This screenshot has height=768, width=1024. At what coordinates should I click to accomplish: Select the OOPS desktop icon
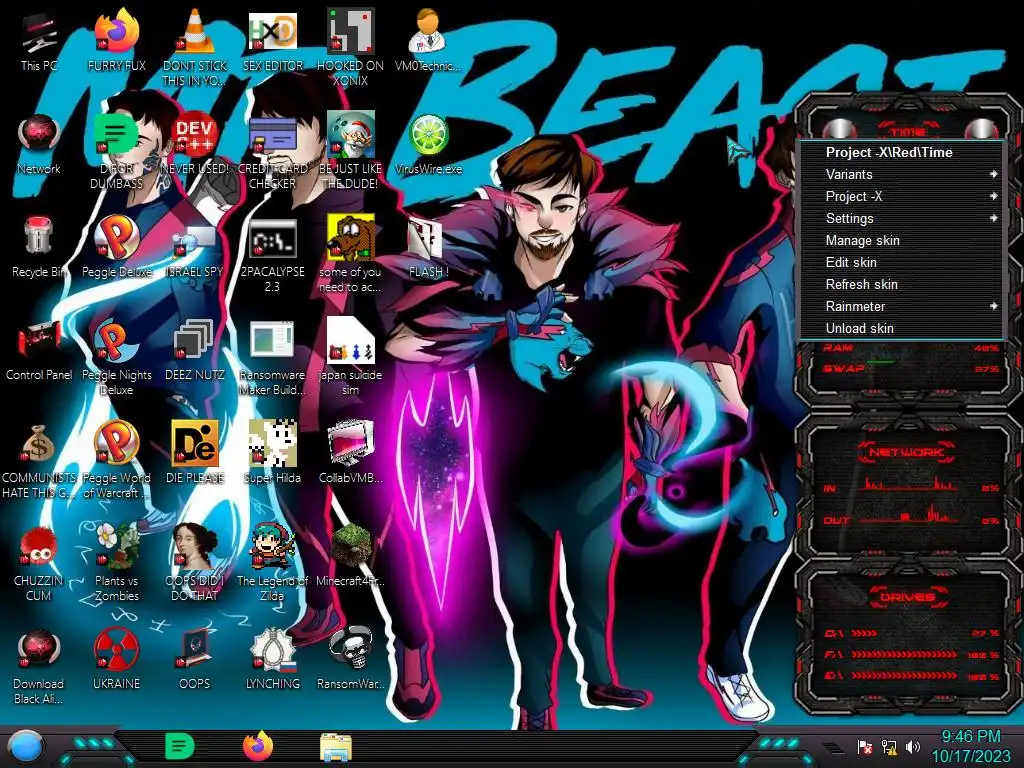(x=195, y=650)
